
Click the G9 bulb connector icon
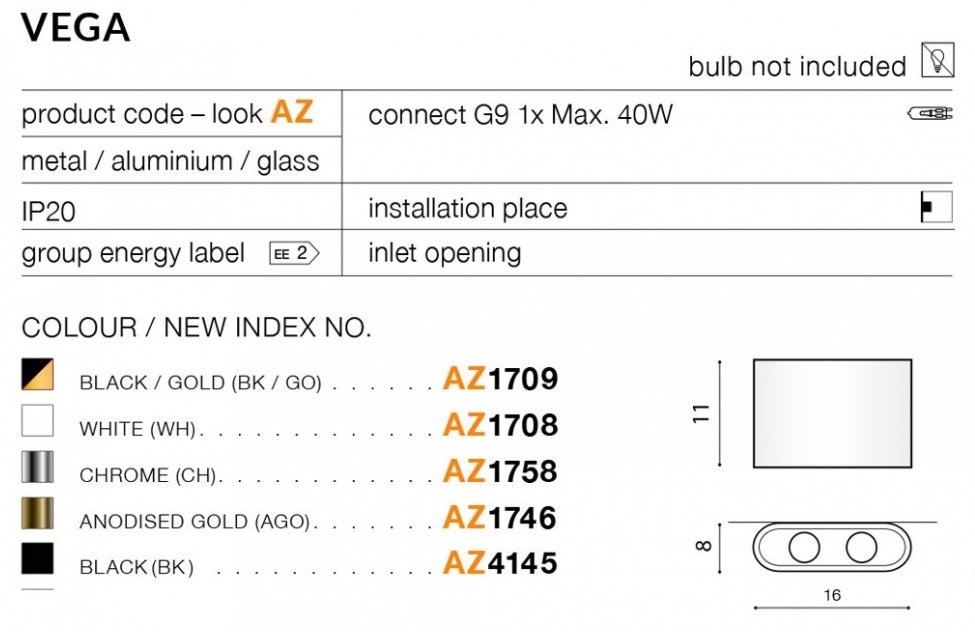click(x=929, y=114)
